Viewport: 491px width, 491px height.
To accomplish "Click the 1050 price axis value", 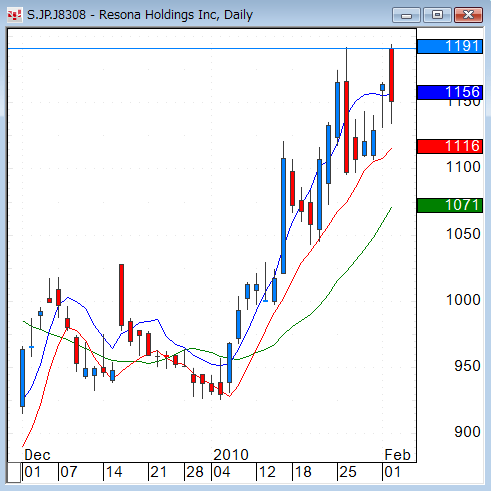I will [463, 234].
